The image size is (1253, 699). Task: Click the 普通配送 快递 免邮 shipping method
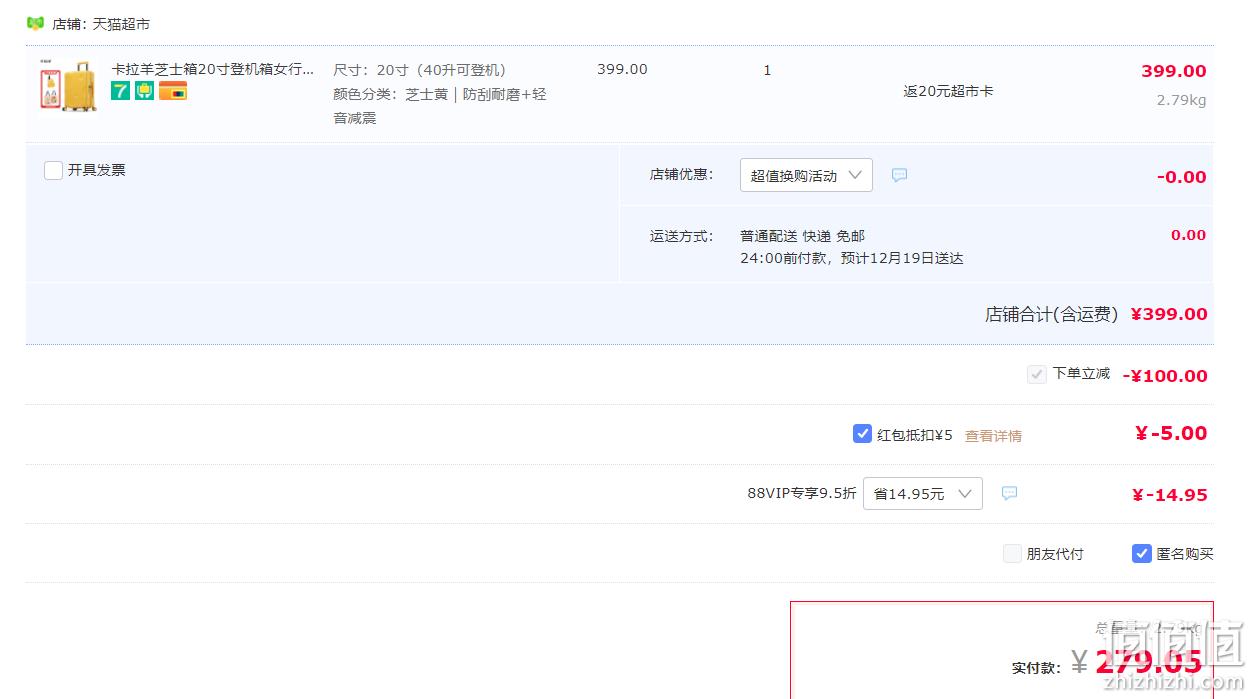[x=802, y=236]
